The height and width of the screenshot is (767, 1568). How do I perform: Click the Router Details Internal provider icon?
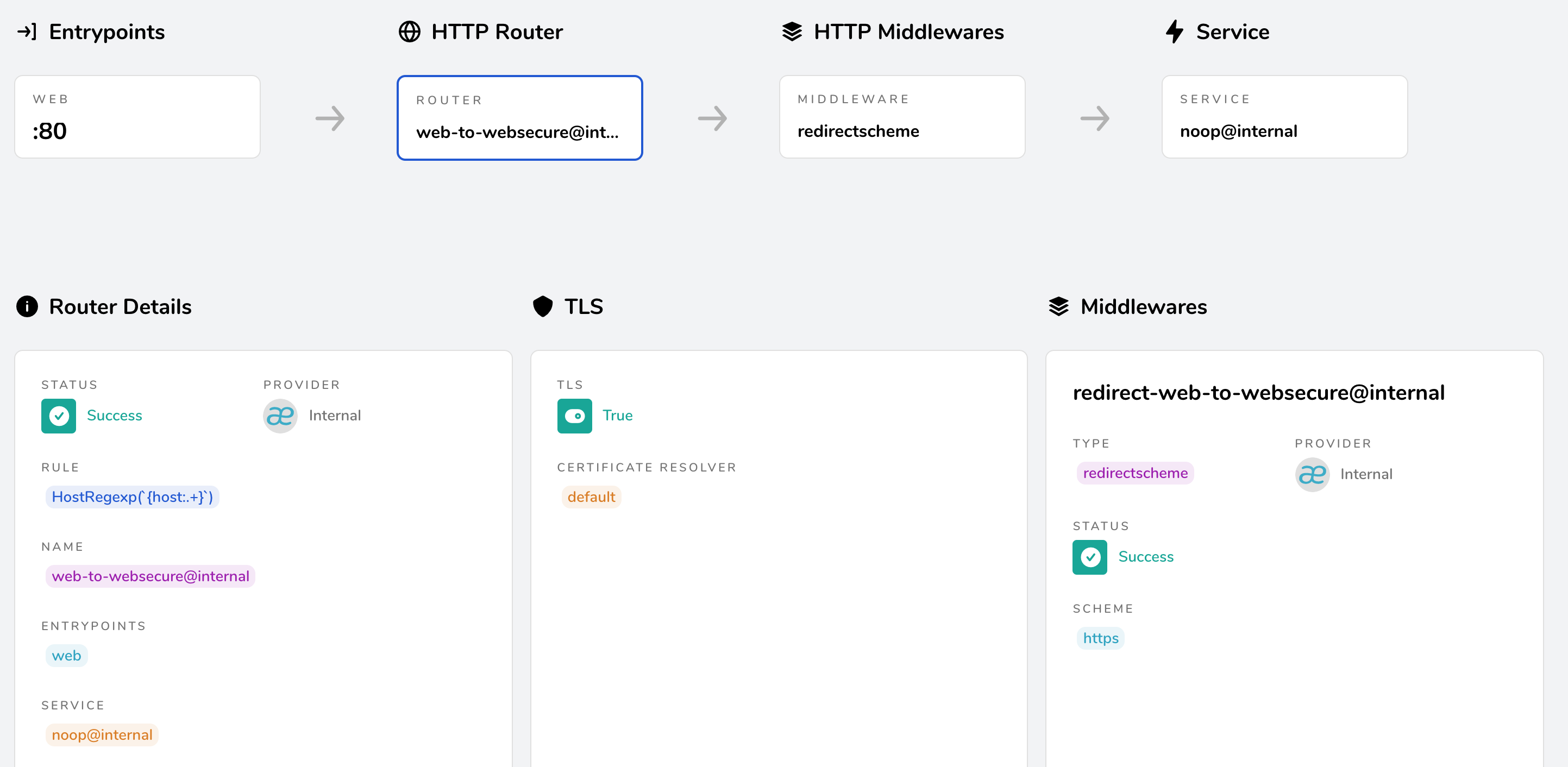pyautogui.click(x=280, y=416)
